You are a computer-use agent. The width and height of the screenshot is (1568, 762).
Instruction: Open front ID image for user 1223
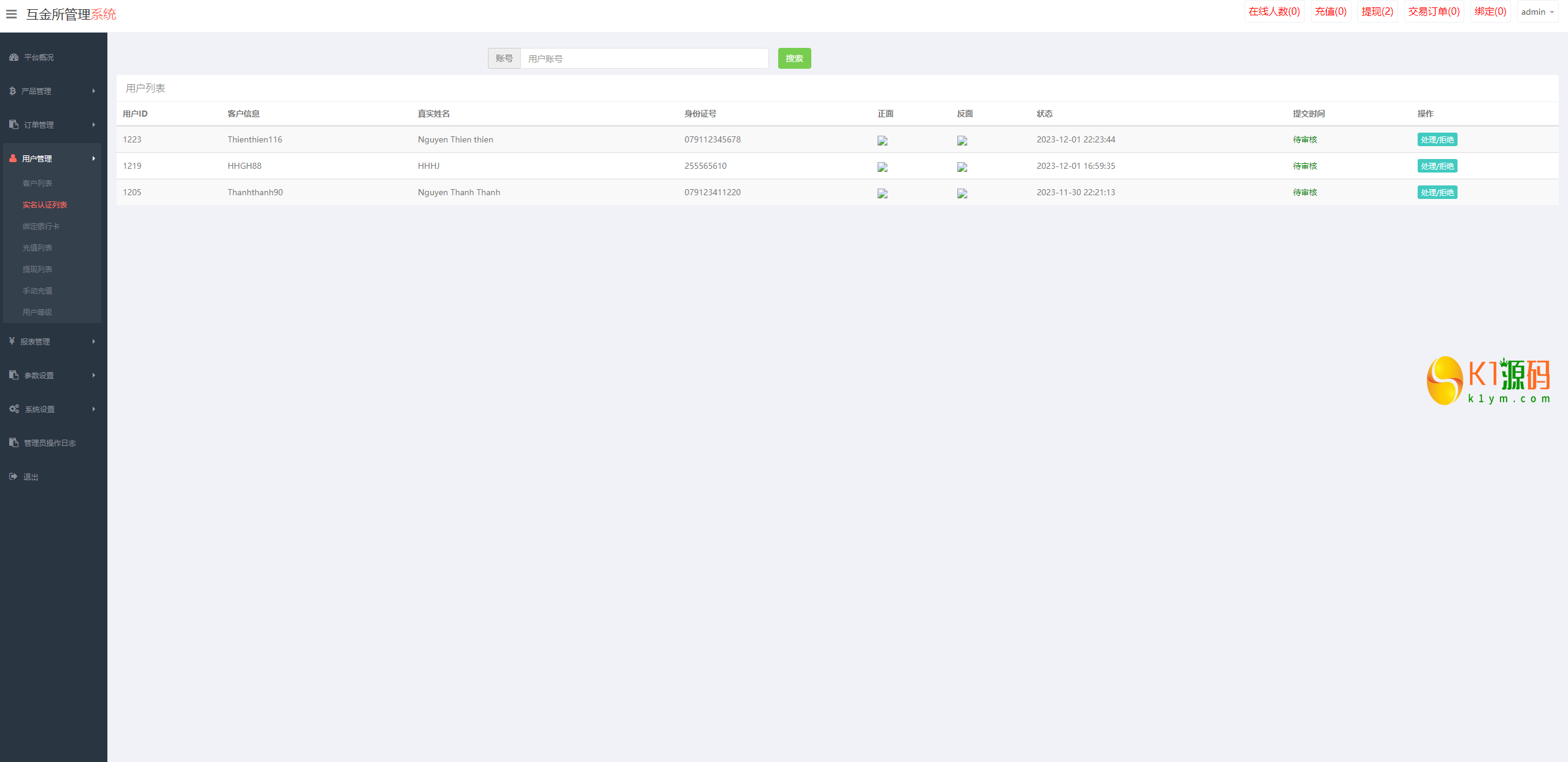[882, 141]
